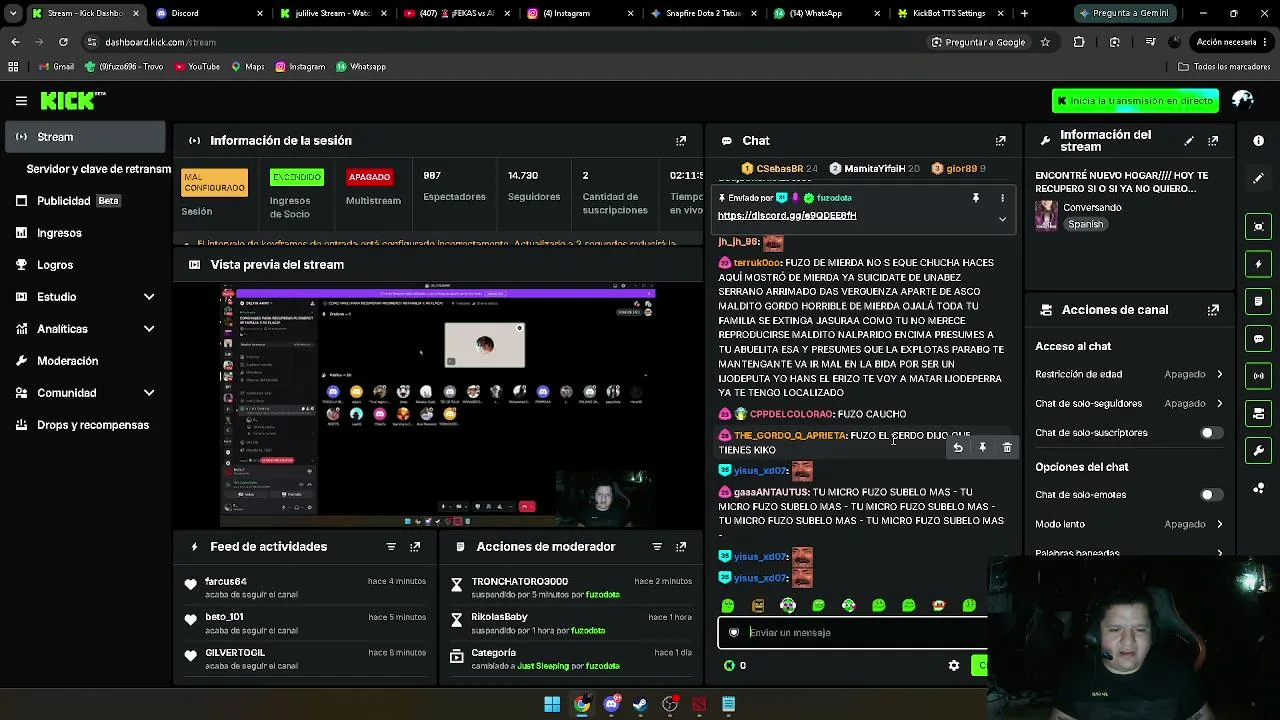Click the notes document icon in right rail

coord(1259,301)
